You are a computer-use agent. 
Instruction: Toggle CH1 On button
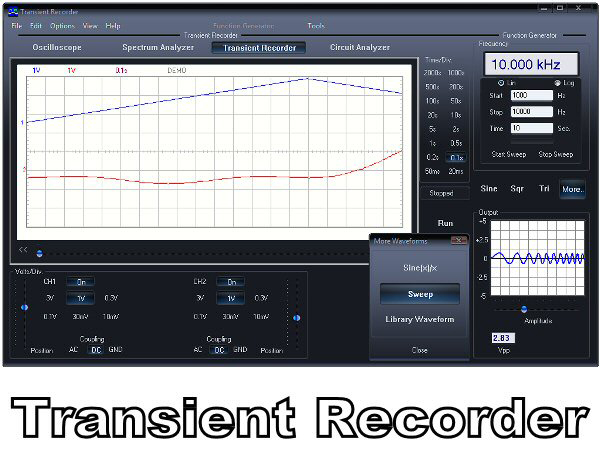[81, 282]
